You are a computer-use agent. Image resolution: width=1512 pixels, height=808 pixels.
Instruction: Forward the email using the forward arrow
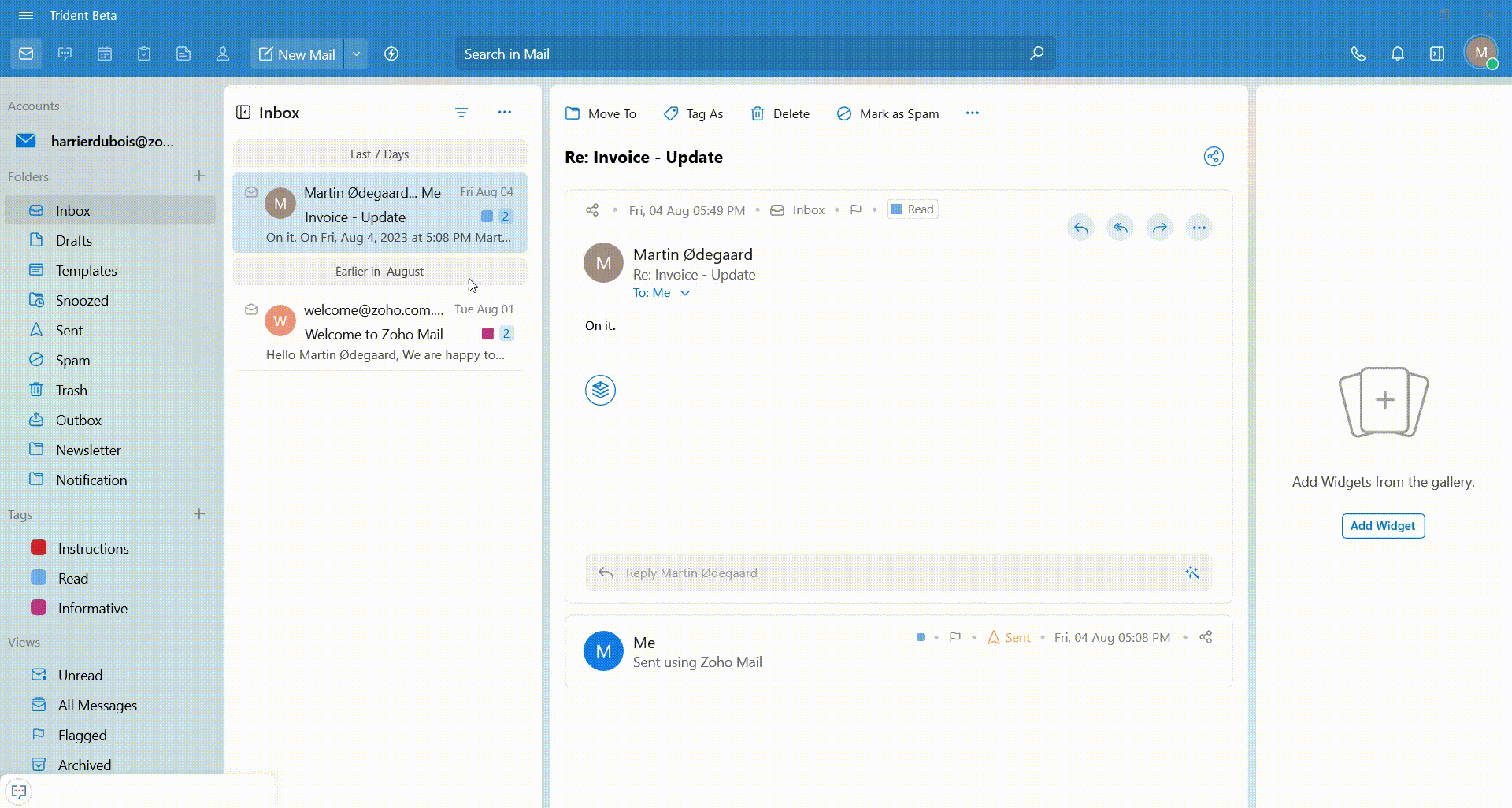pos(1159,228)
